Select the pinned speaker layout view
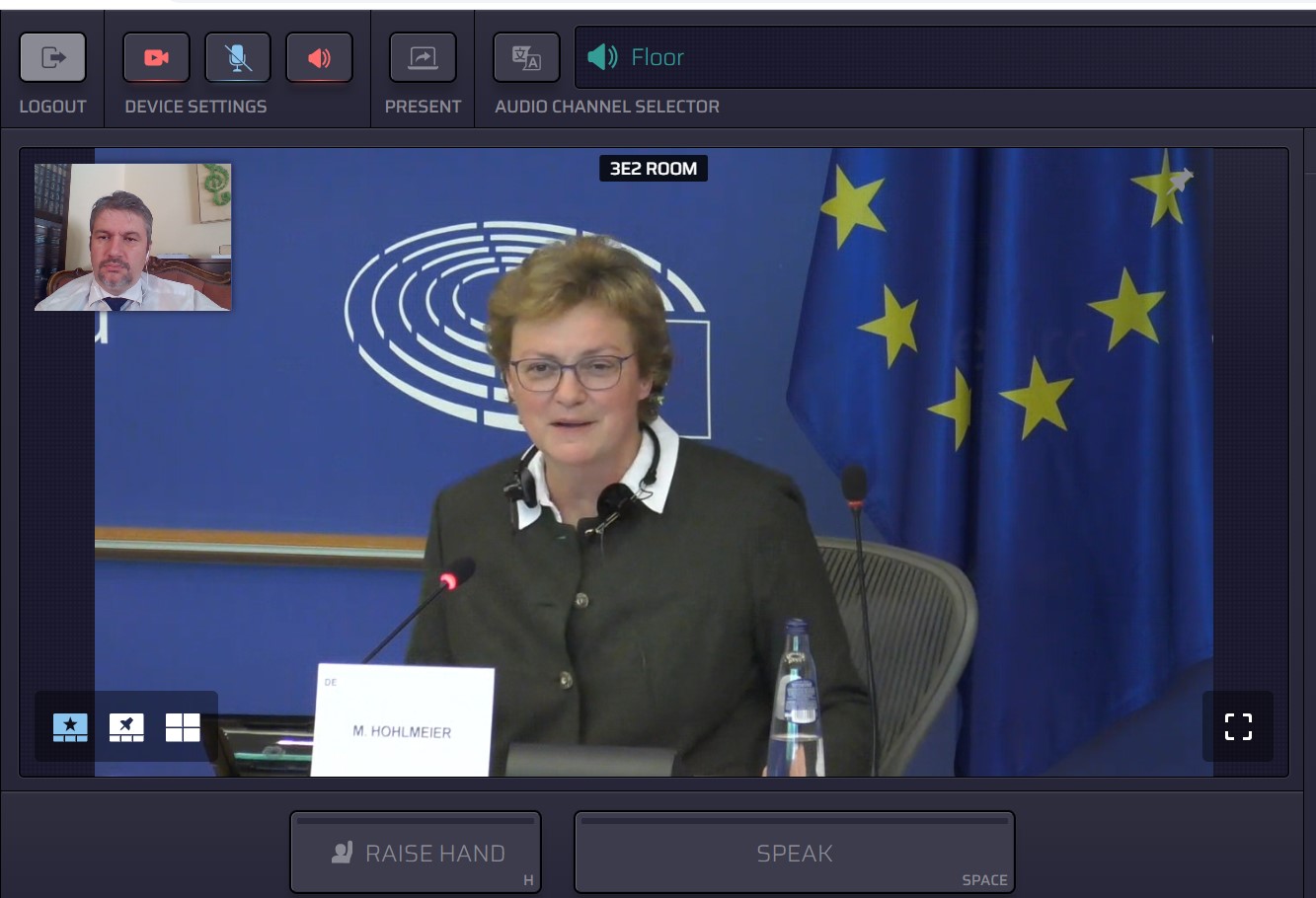The height and width of the screenshot is (898, 1316). point(126,727)
